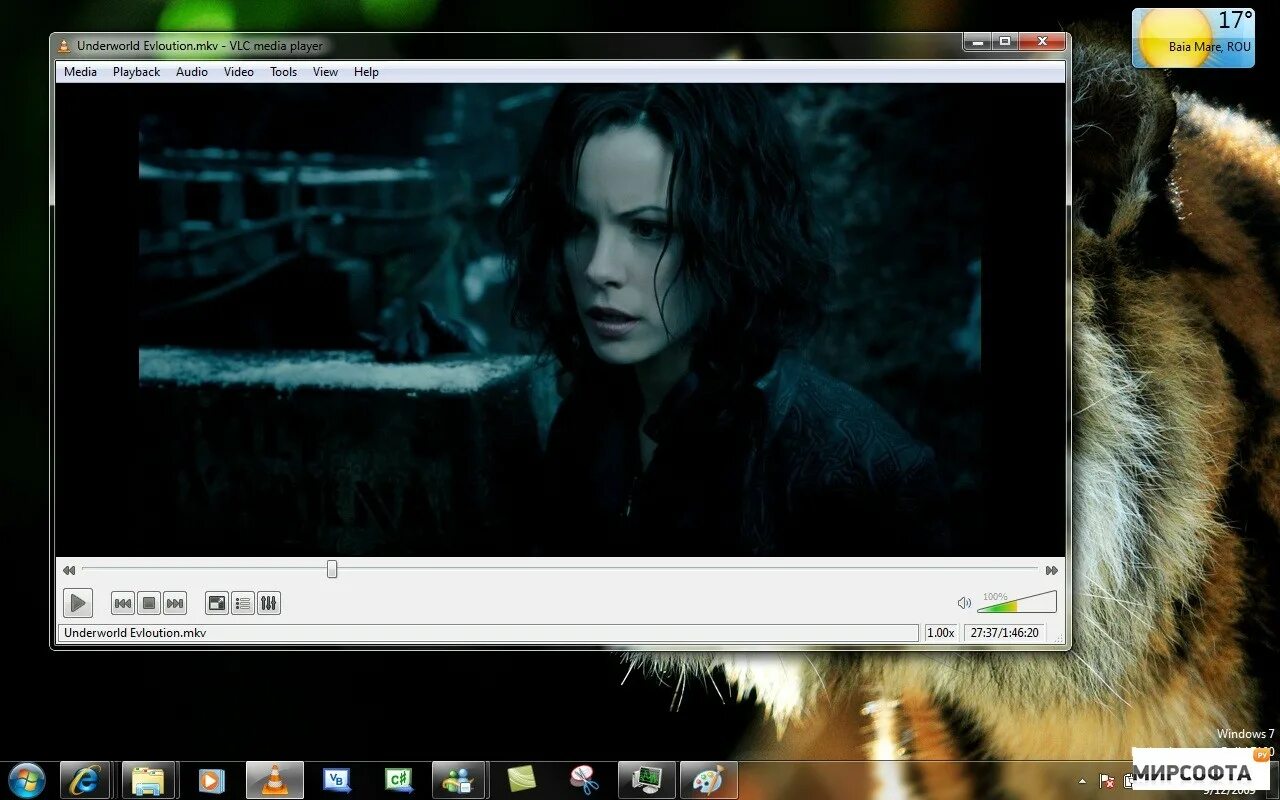Open the Media menu

pos(81,72)
